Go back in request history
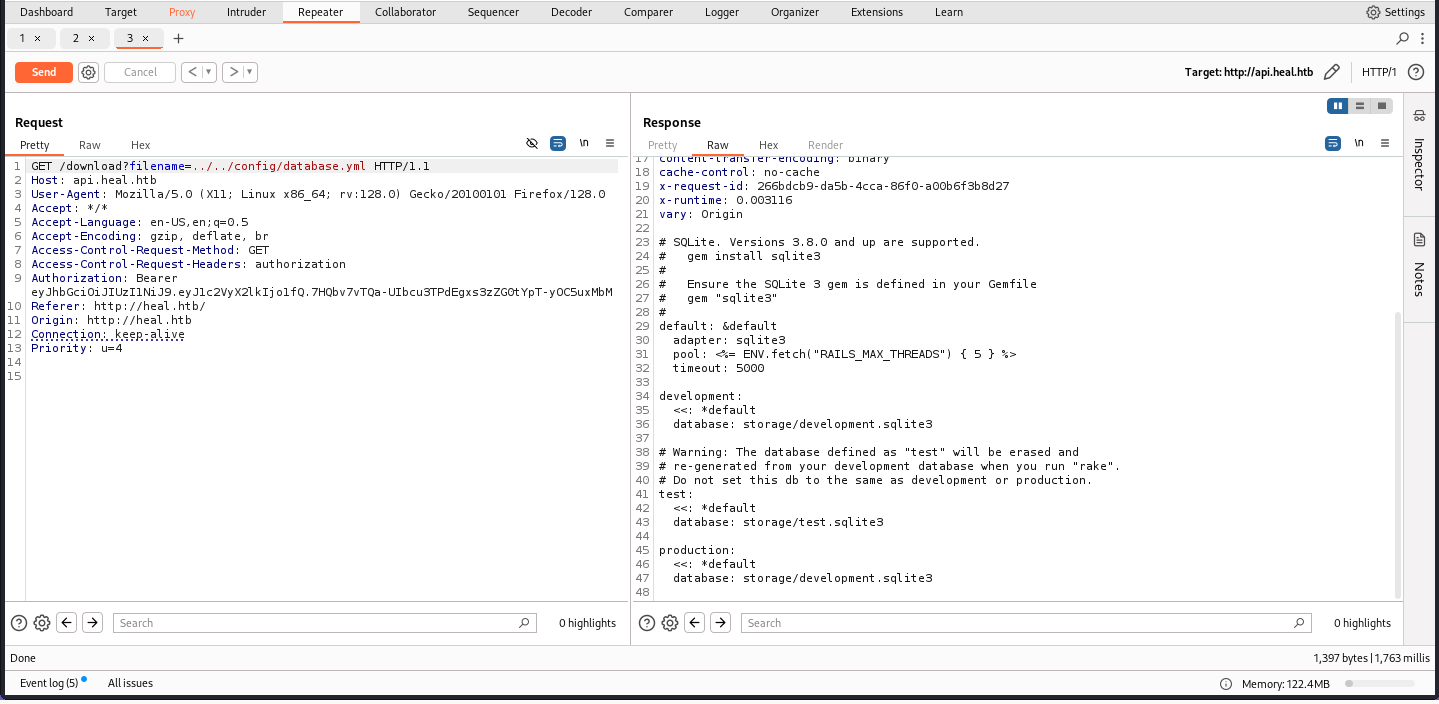The width and height of the screenshot is (1439, 704). [191, 72]
